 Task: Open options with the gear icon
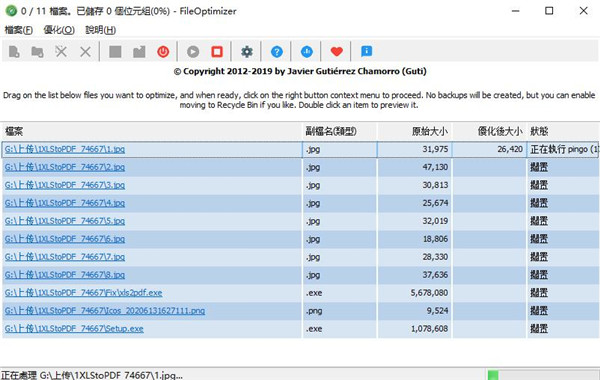[x=247, y=51]
